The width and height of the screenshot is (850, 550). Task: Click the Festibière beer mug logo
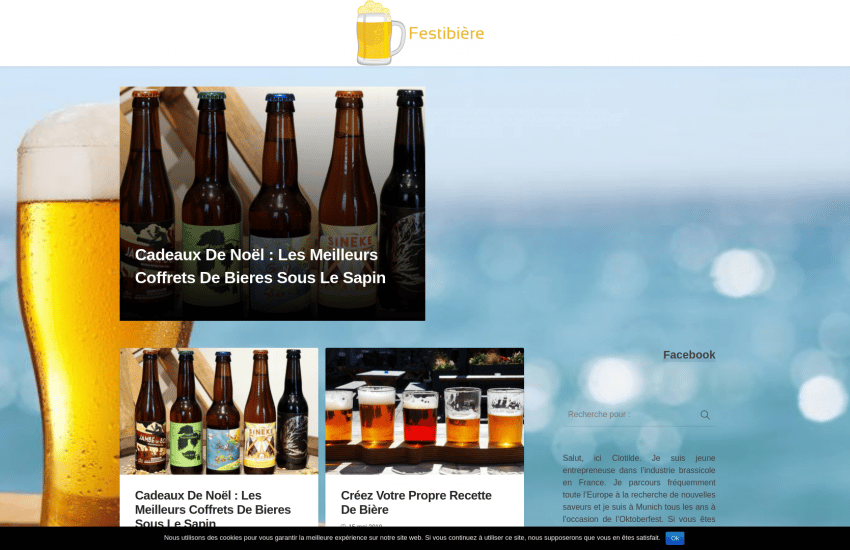[379, 34]
